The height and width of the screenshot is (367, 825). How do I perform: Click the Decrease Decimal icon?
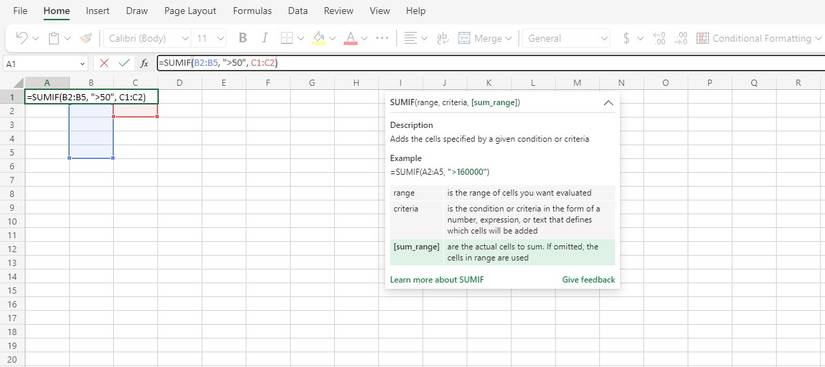(x=682, y=38)
